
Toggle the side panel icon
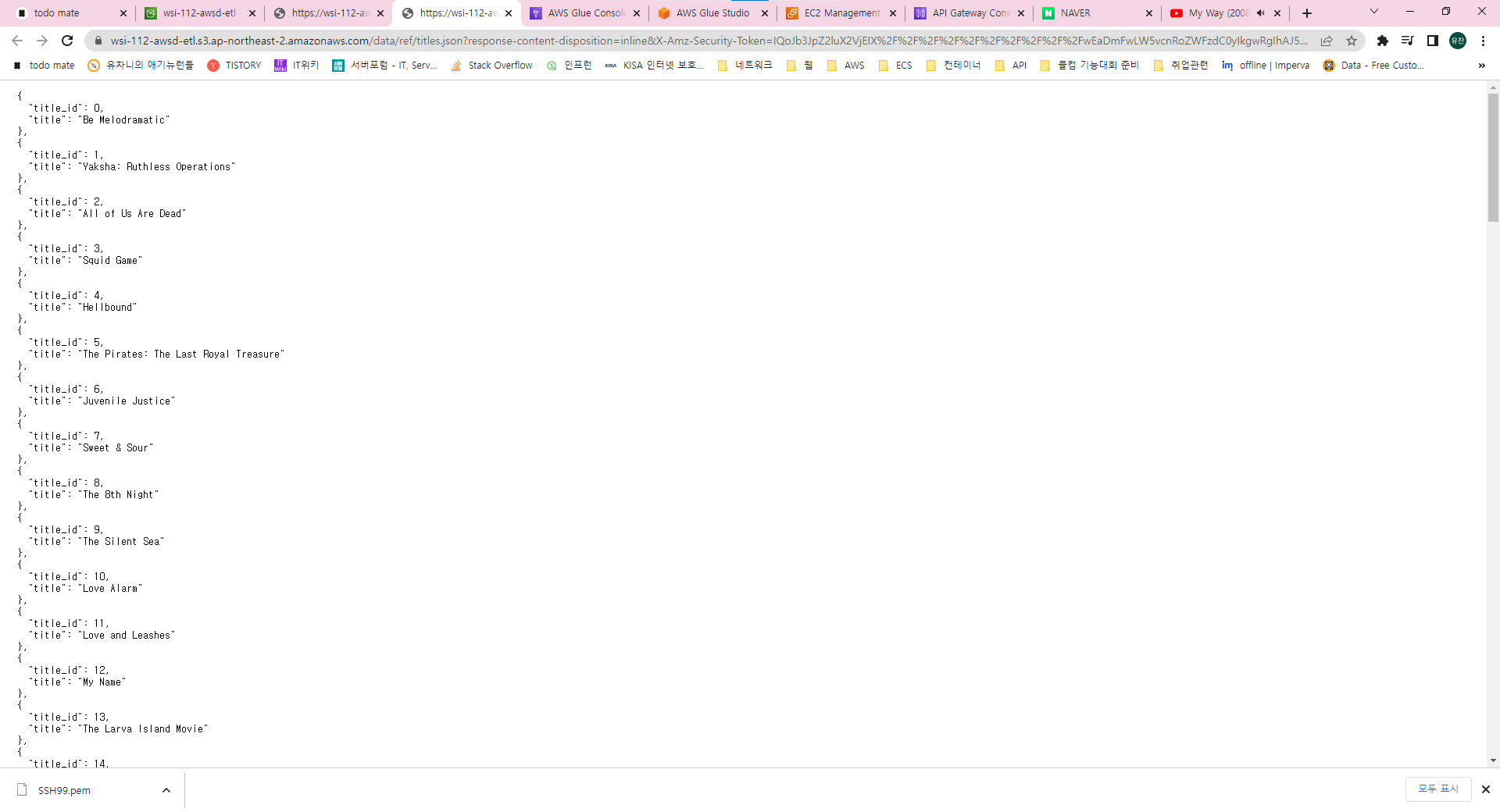1433,41
